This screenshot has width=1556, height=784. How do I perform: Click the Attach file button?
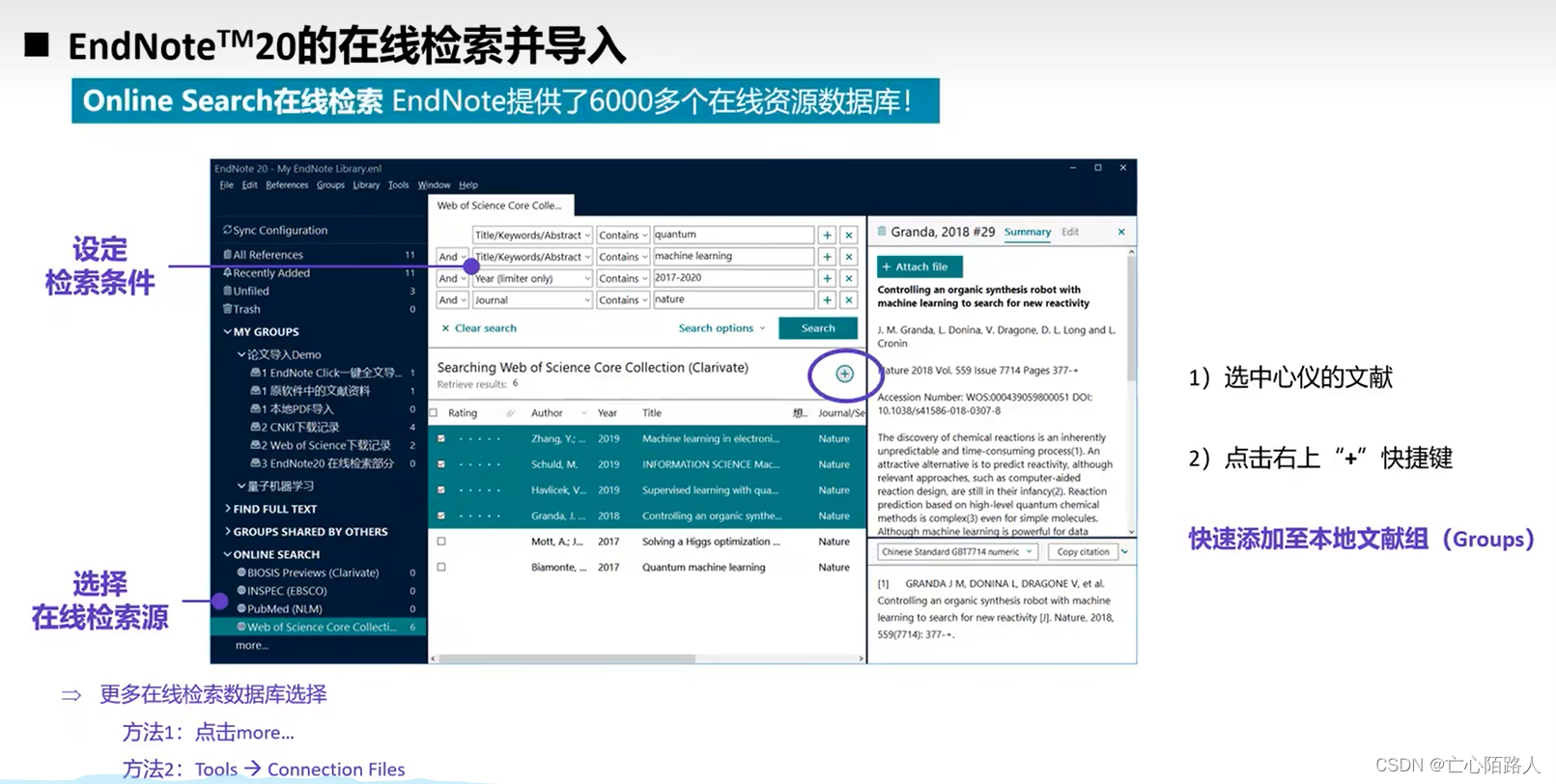919,266
